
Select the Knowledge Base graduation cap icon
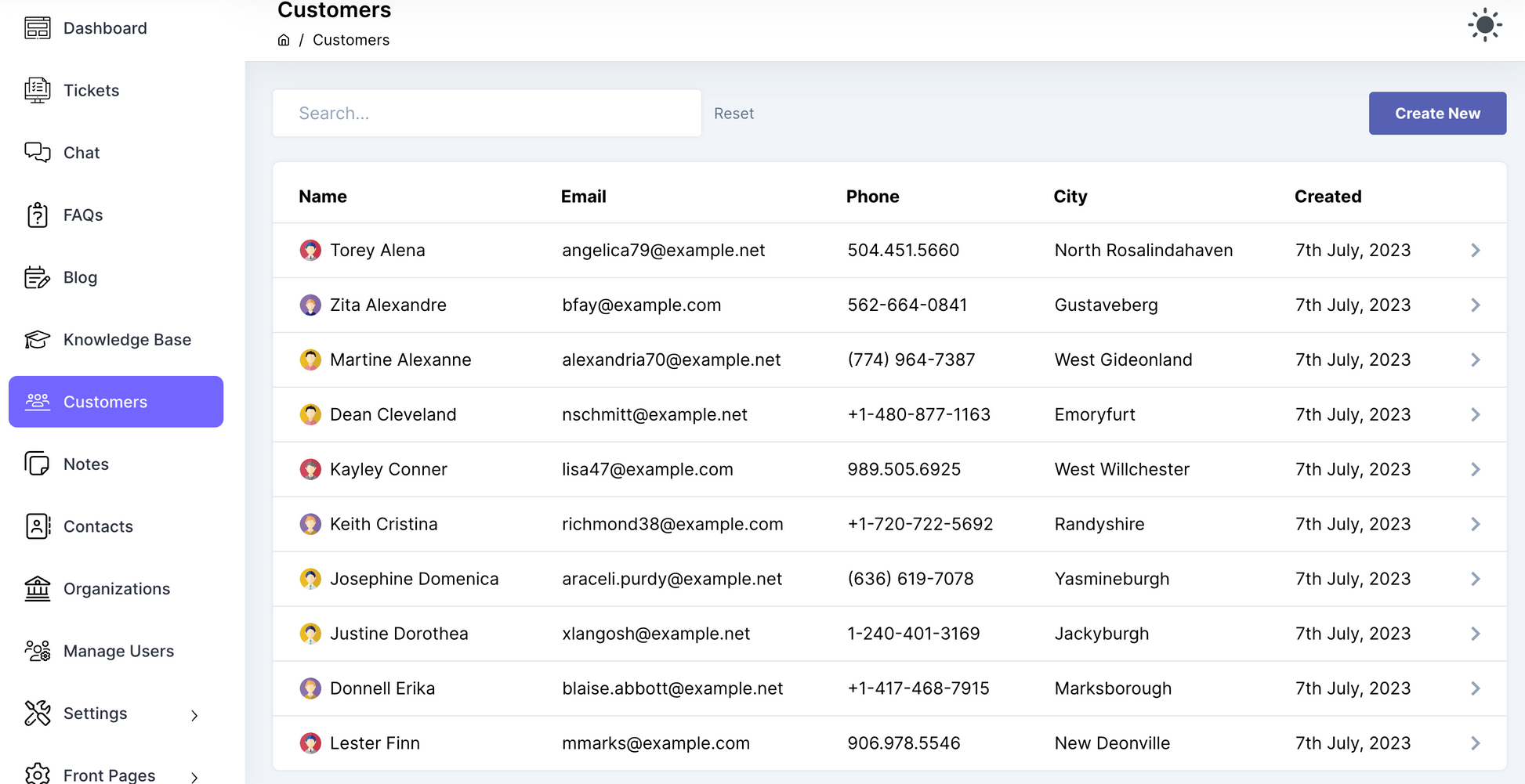click(37, 340)
